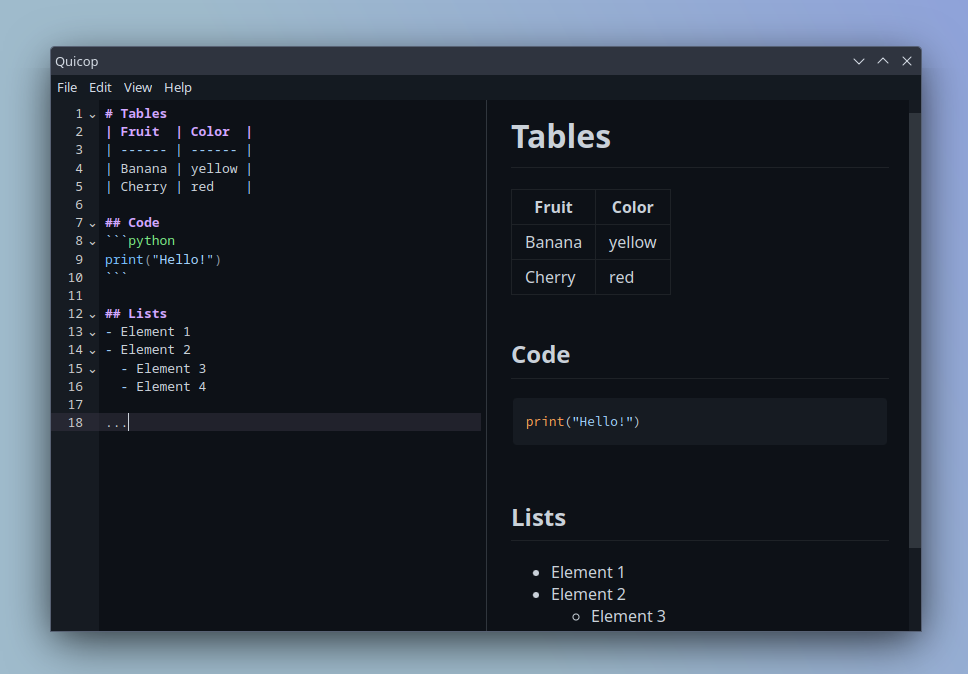Collapse the fold at line 15
The height and width of the screenshot is (674, 968).
pos(93,370)
